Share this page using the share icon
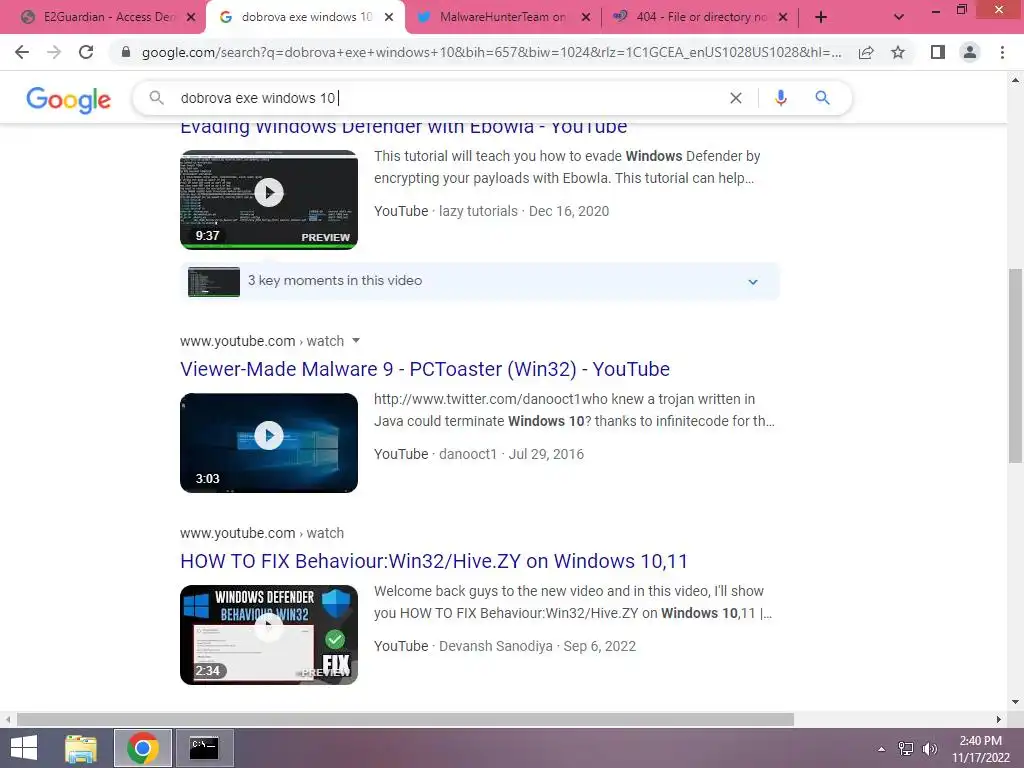This screenshot has width=1024, height=768. click(x=866, y=52)
